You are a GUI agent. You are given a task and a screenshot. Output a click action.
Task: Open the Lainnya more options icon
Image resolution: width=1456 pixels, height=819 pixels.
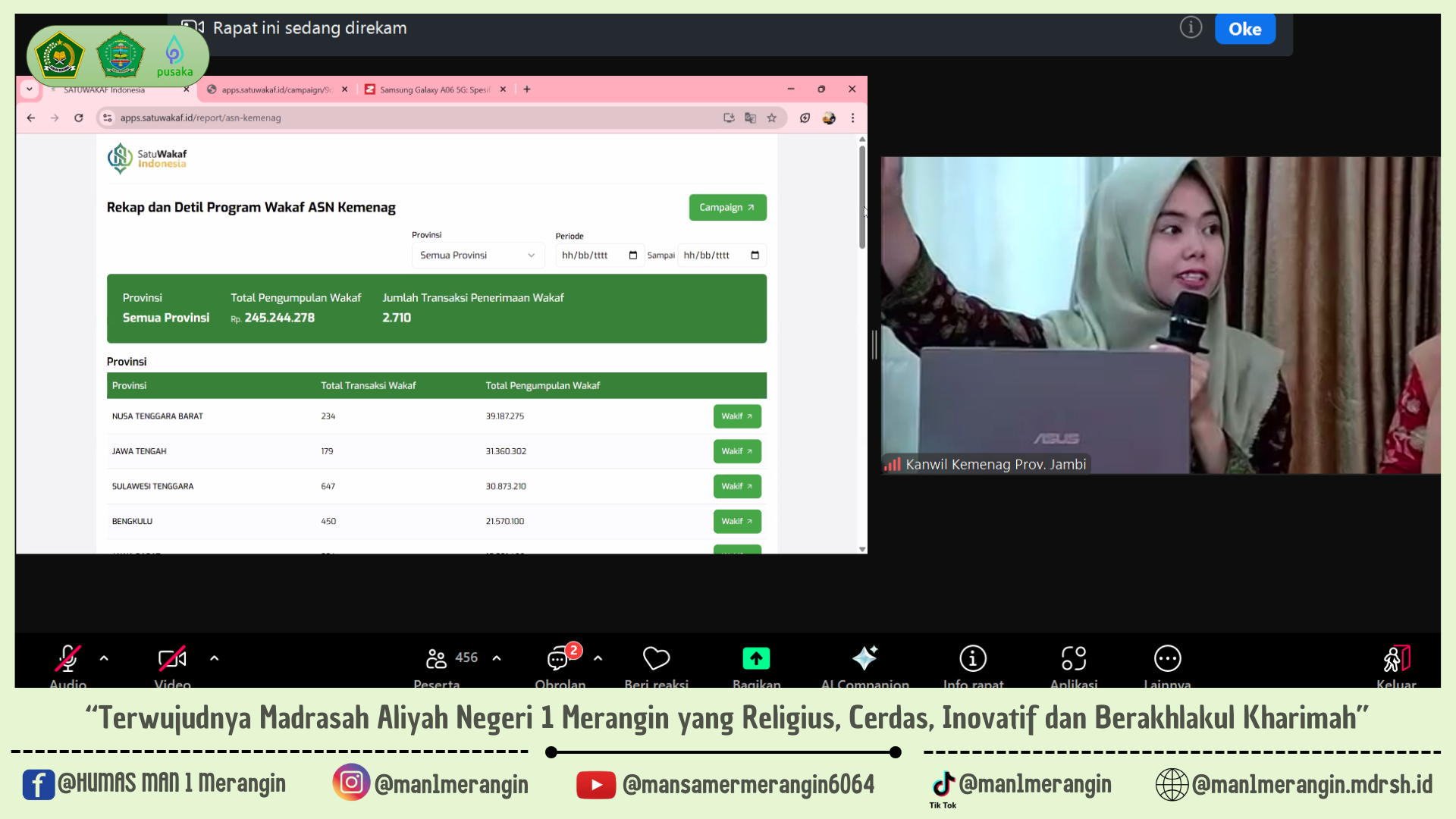(1167, 658)
